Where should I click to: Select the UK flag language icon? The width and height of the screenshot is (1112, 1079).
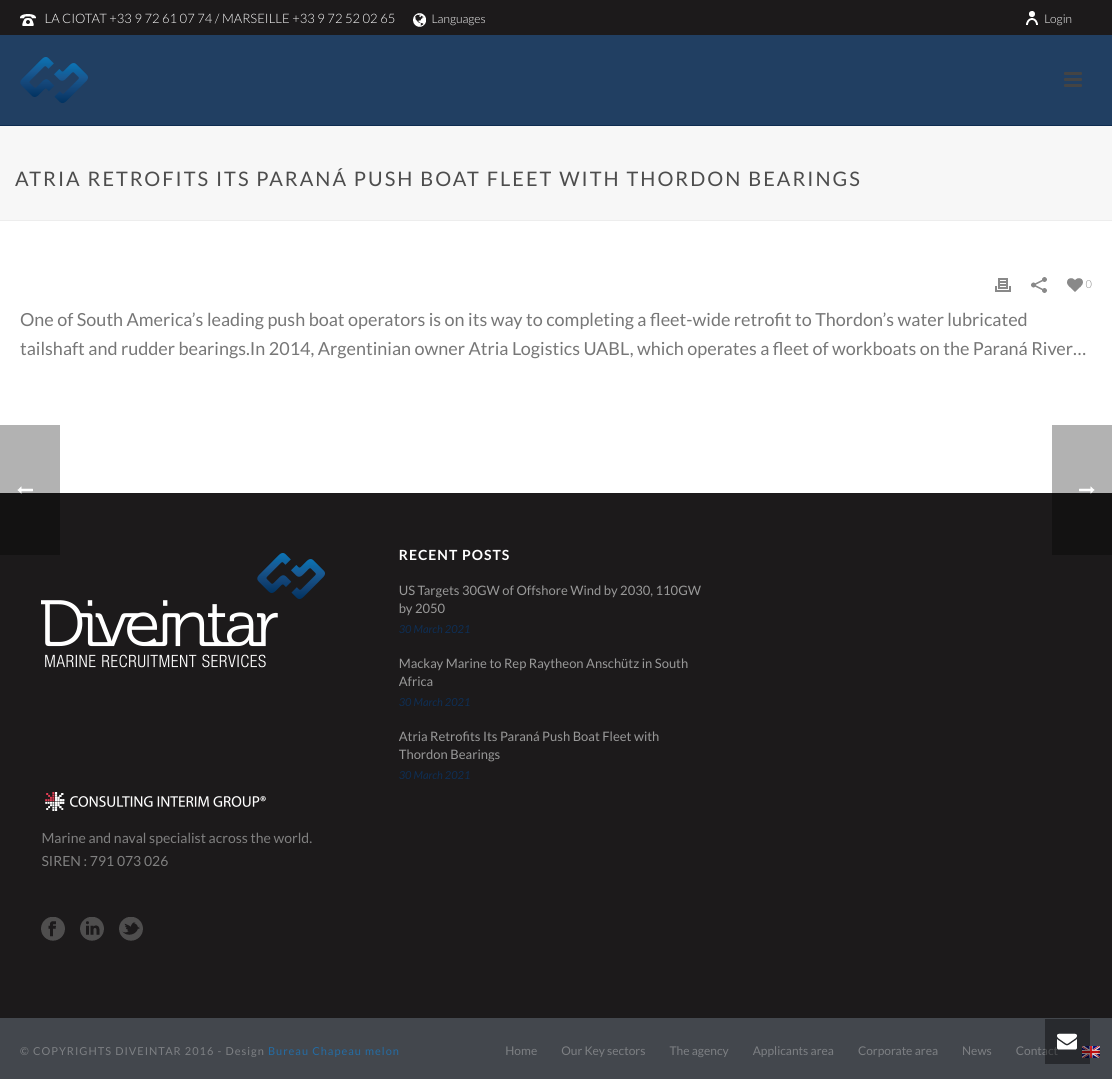click(x=1091, y=1052)
